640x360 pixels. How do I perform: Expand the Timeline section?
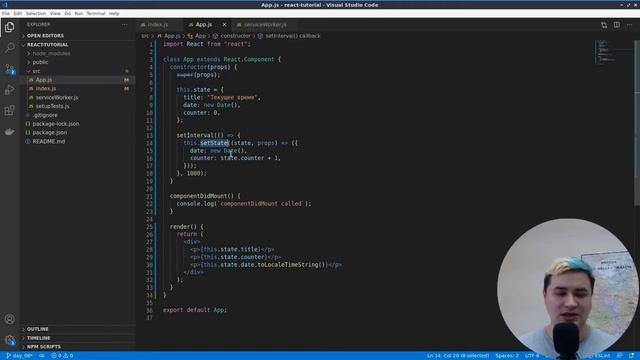[x=38, y=338]
